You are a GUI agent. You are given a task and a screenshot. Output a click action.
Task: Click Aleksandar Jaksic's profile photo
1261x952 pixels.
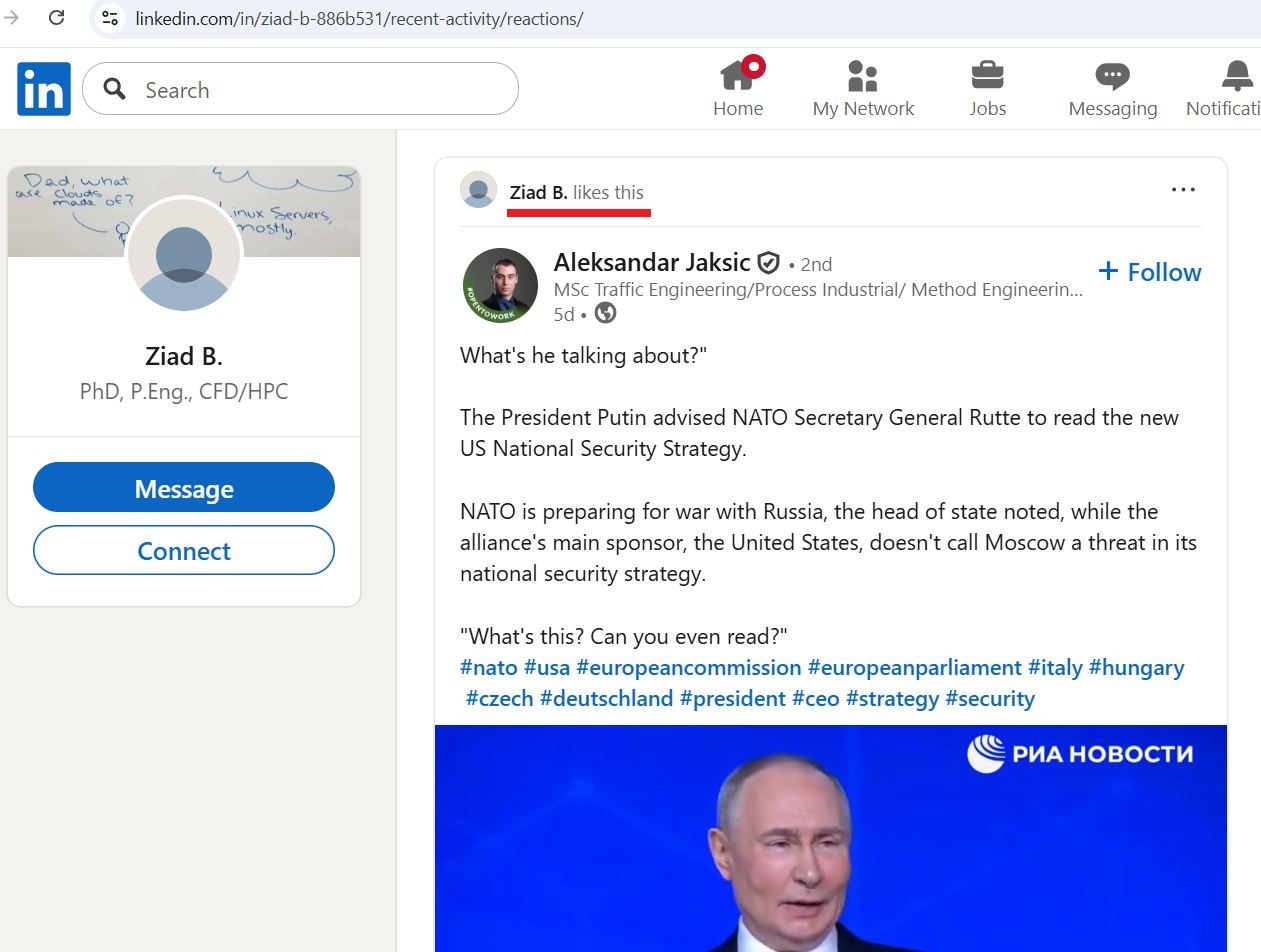(499, 283)
